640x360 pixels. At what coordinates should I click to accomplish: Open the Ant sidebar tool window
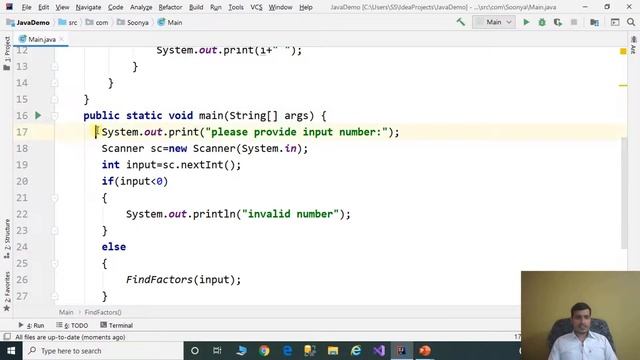tap(633, 45)
